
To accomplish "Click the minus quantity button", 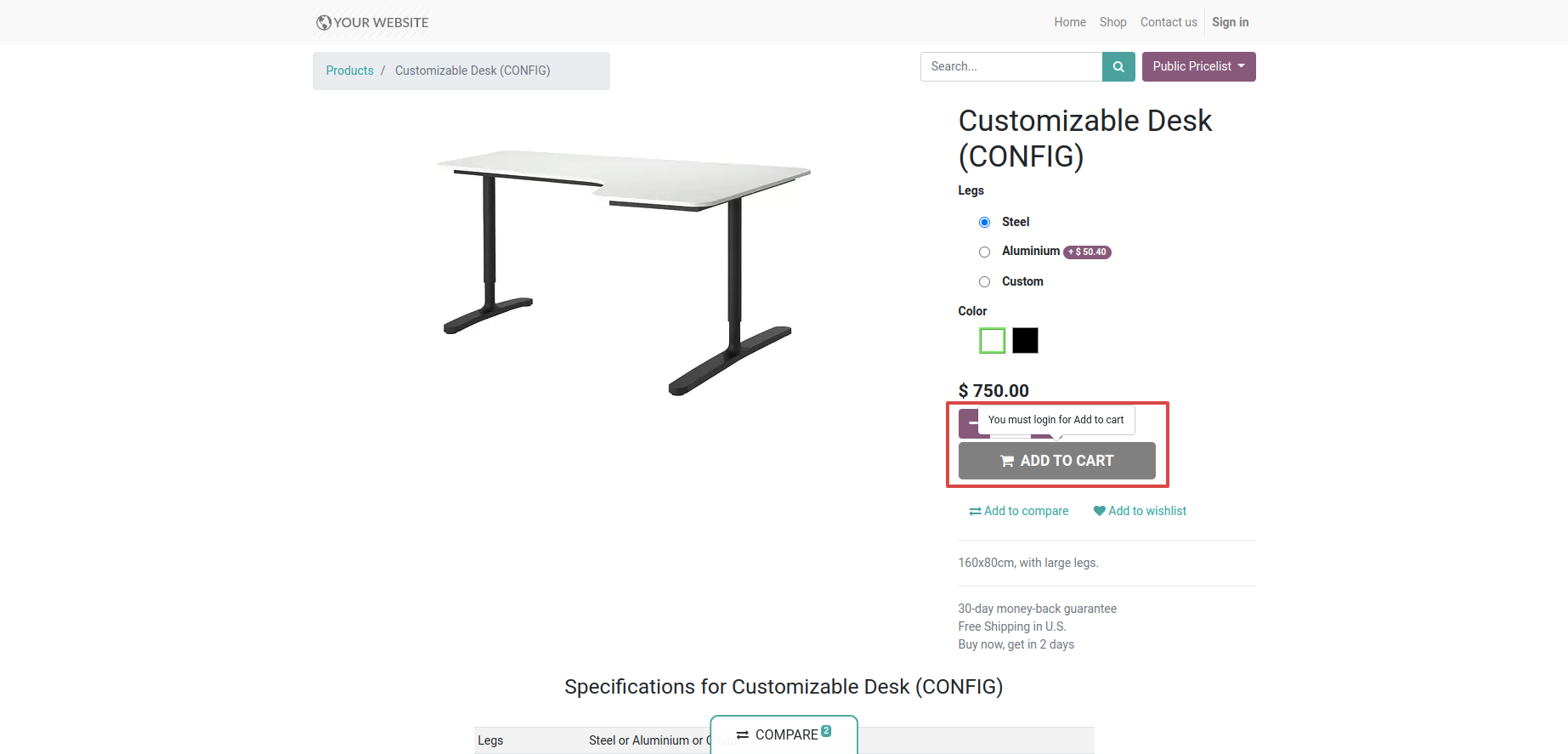I will [969, 423].
